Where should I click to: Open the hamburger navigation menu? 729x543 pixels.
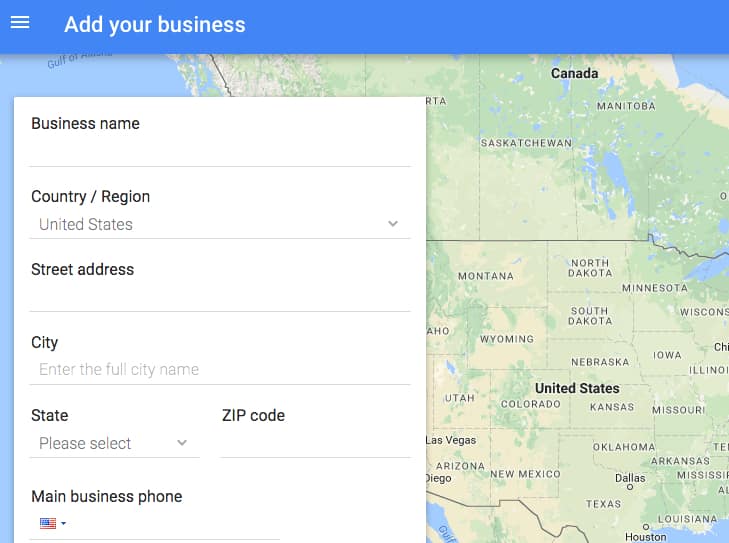coord(20,22)
